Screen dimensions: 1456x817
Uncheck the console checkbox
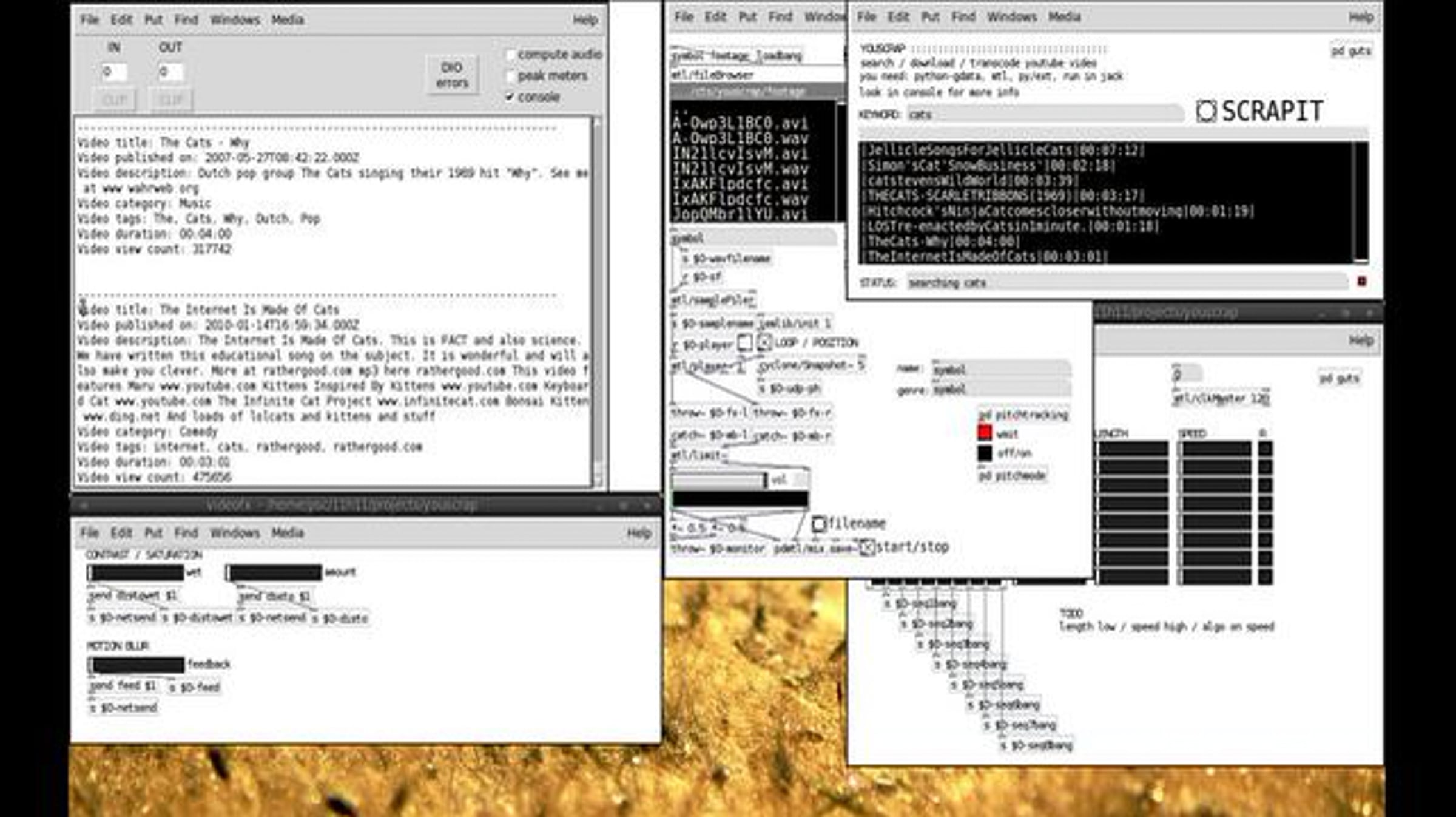point(510,97)
